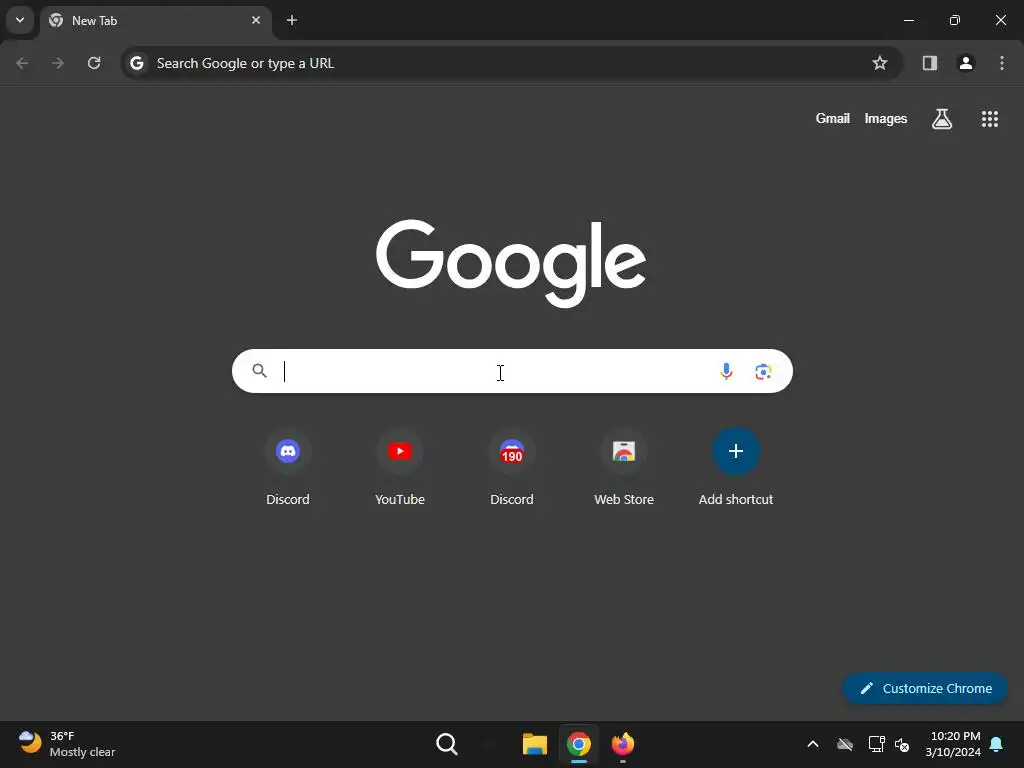This screenshot has height=768, width=1024.
Task: Close the New Tab tab
Action: [255, 20]
